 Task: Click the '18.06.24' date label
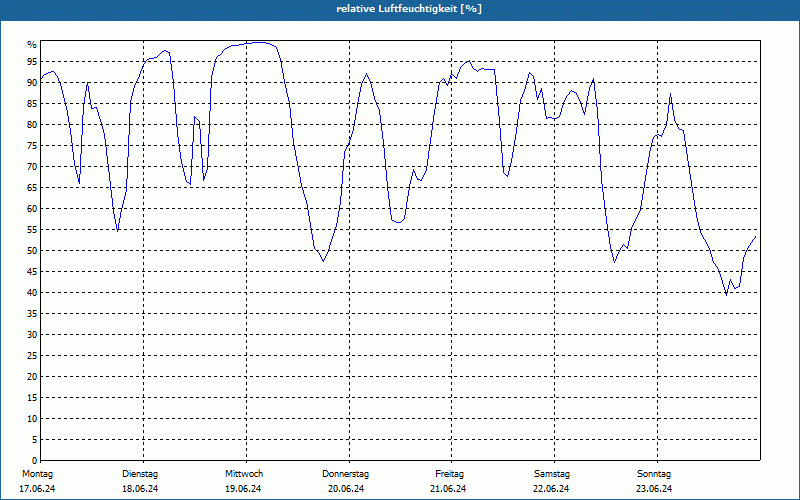140,489
